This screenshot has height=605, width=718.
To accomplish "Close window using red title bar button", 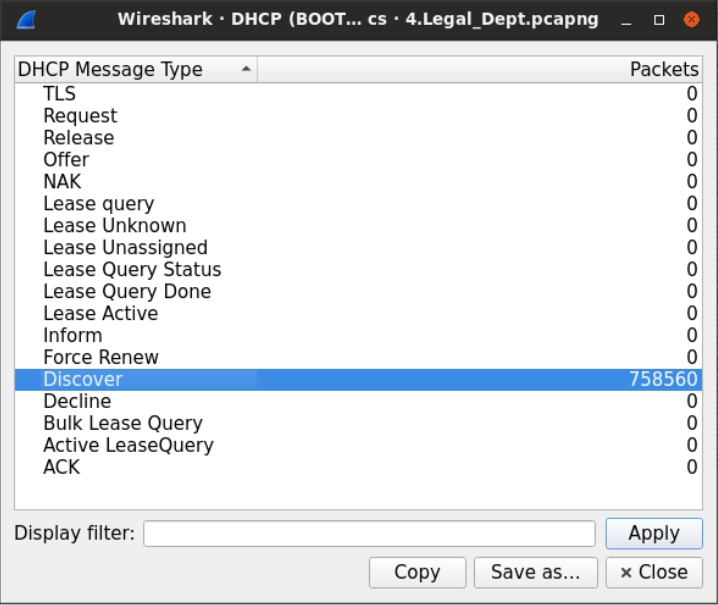I will point(691,20).
